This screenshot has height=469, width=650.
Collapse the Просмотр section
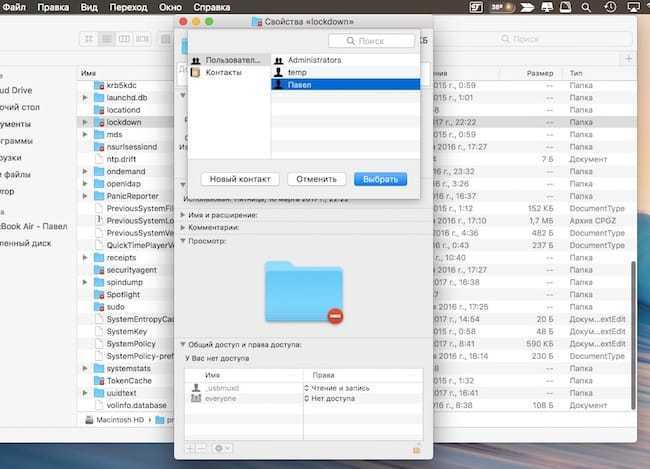pyautogui.click(x=183, y=241)
